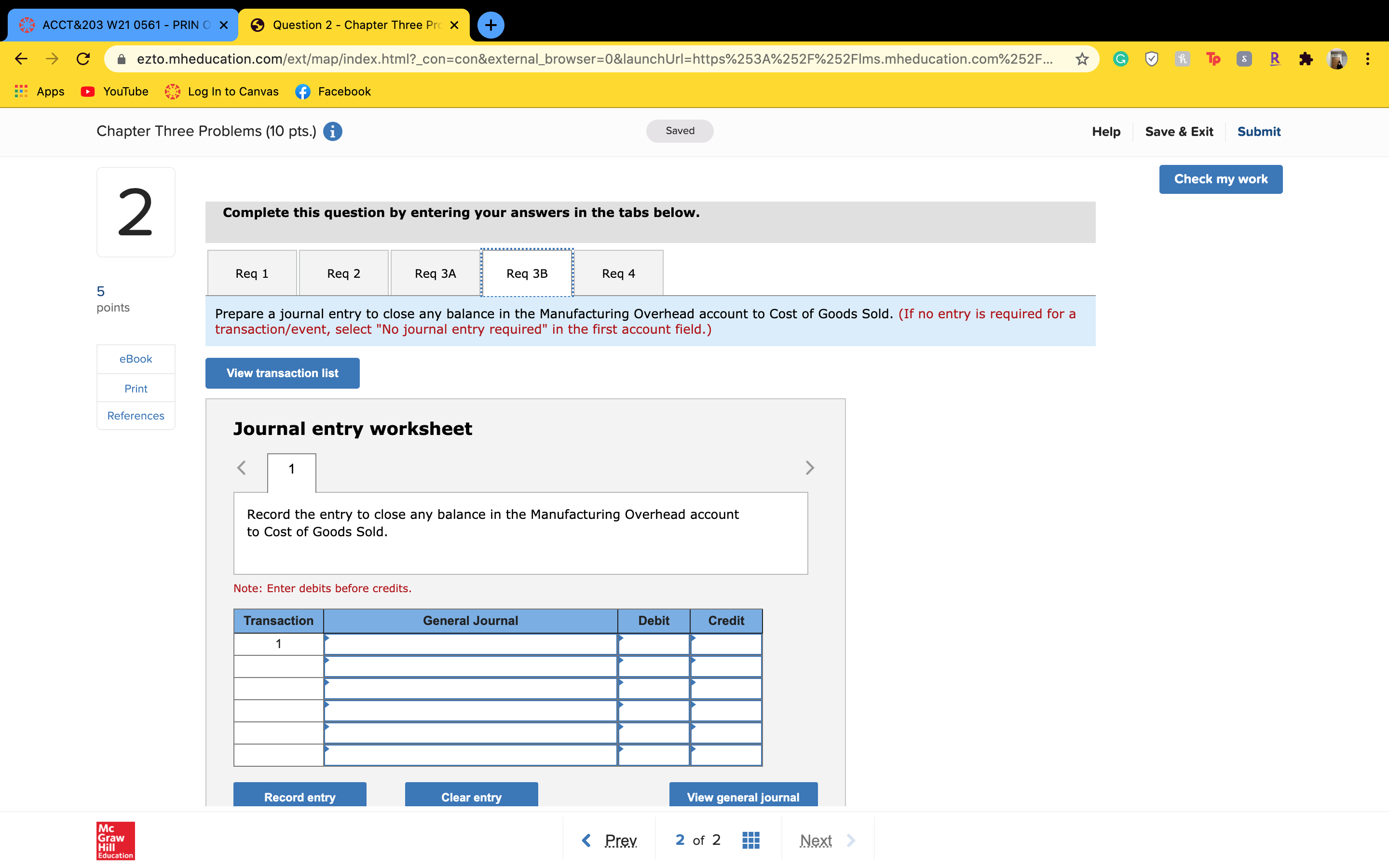1389x868 pixels.
Task: Open the browser extensions puzzle icon
Action: point(1307,58)
